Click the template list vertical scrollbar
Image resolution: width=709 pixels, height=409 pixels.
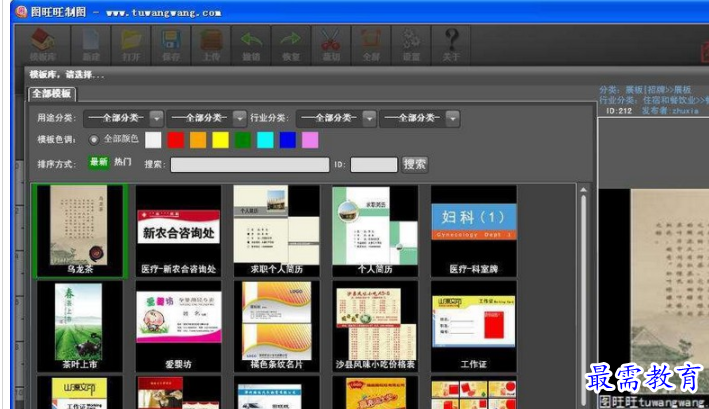(x=583, y=298)
